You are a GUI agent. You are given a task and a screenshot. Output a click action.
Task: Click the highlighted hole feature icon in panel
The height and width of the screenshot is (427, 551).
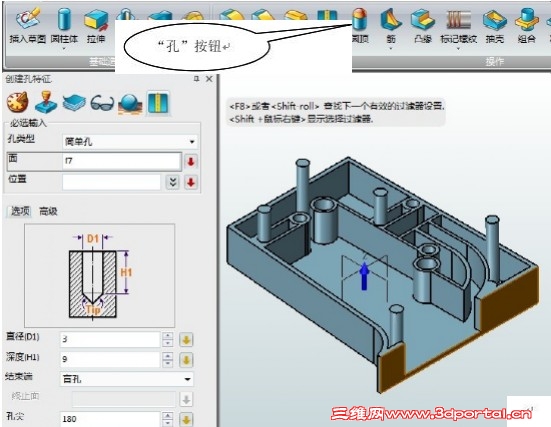coord(158,103)
